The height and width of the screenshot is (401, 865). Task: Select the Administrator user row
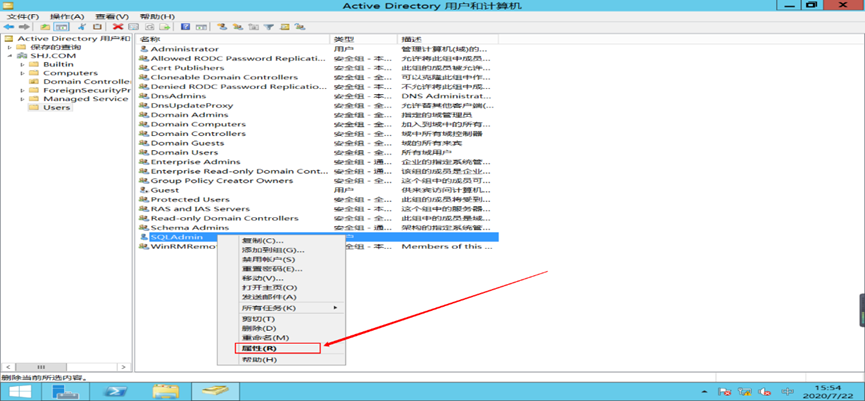(317, 49)
